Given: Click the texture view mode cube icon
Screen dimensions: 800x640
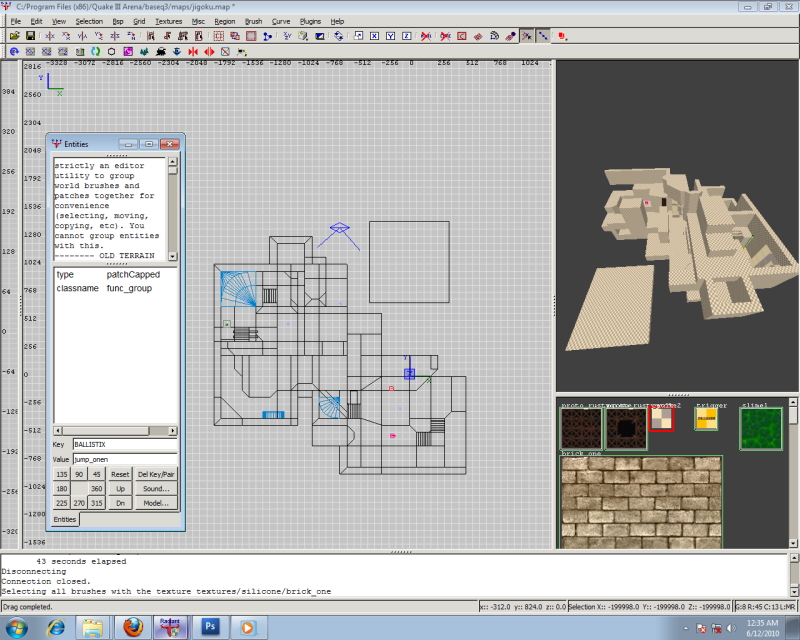Looking at the screenshot, I should [x=303, y=36].
